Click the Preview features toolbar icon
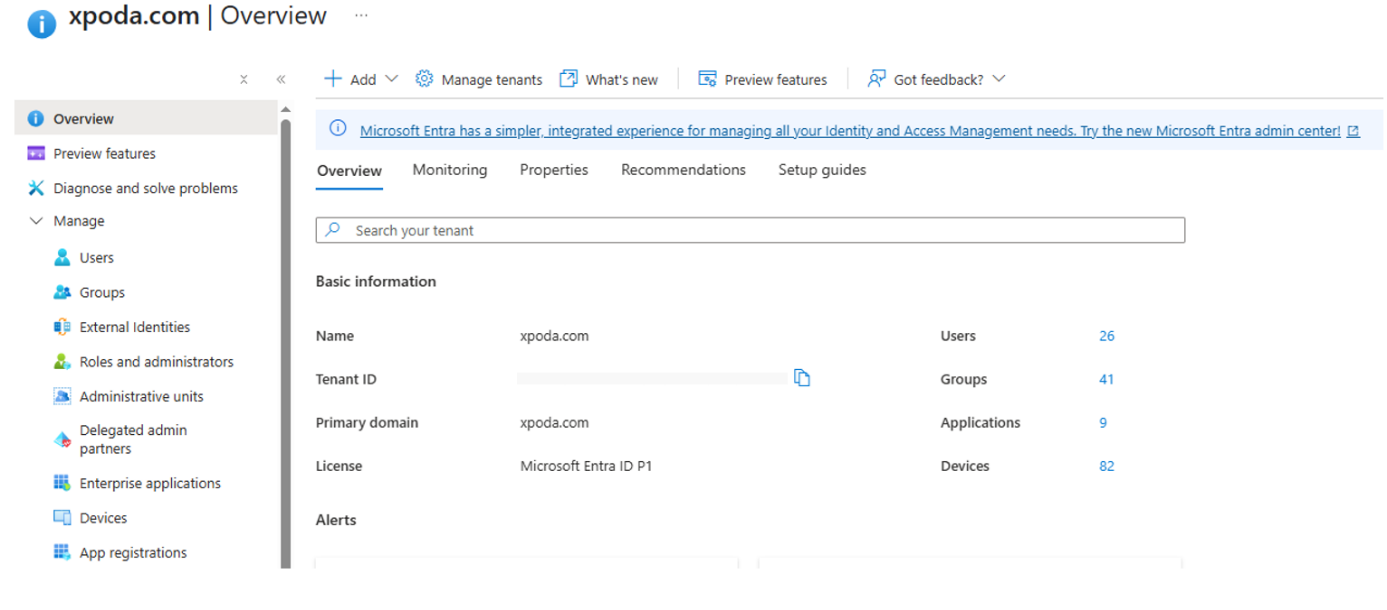The width and height of the screenshot is (1387, 610). coord(707,79)
